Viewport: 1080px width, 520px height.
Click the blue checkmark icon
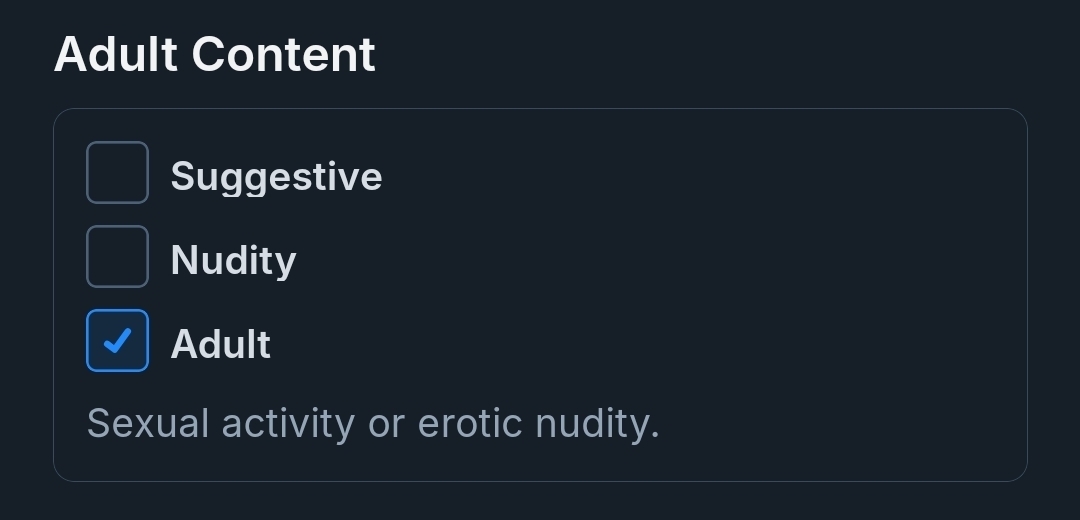click(117, 341)
